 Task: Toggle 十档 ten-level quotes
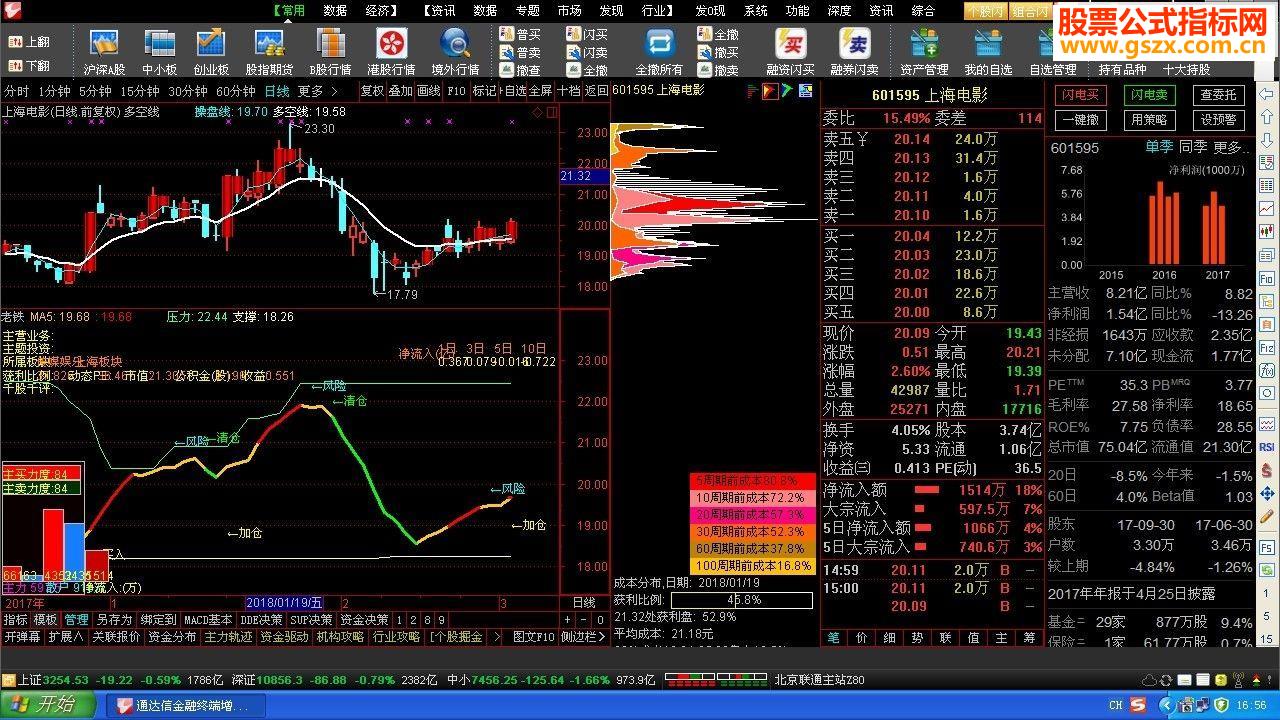coord(568,91)
